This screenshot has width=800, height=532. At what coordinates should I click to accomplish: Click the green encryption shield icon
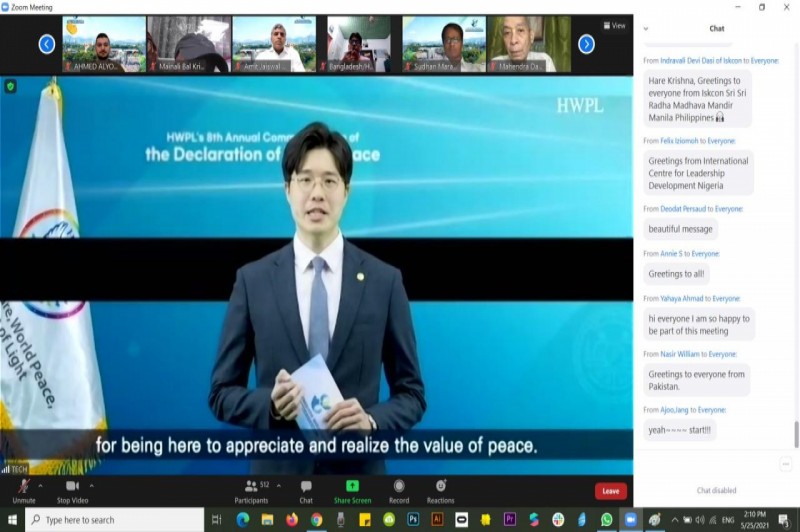[11, 87]
